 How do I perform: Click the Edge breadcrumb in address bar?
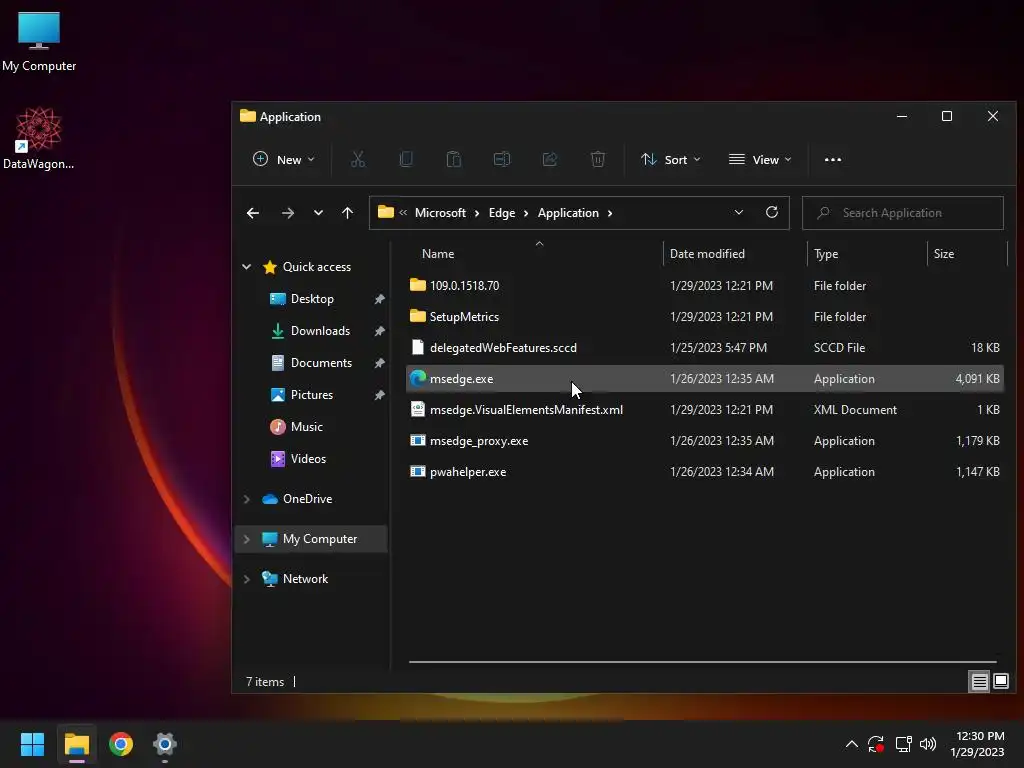pyautogui.click(x=502, y=213)
